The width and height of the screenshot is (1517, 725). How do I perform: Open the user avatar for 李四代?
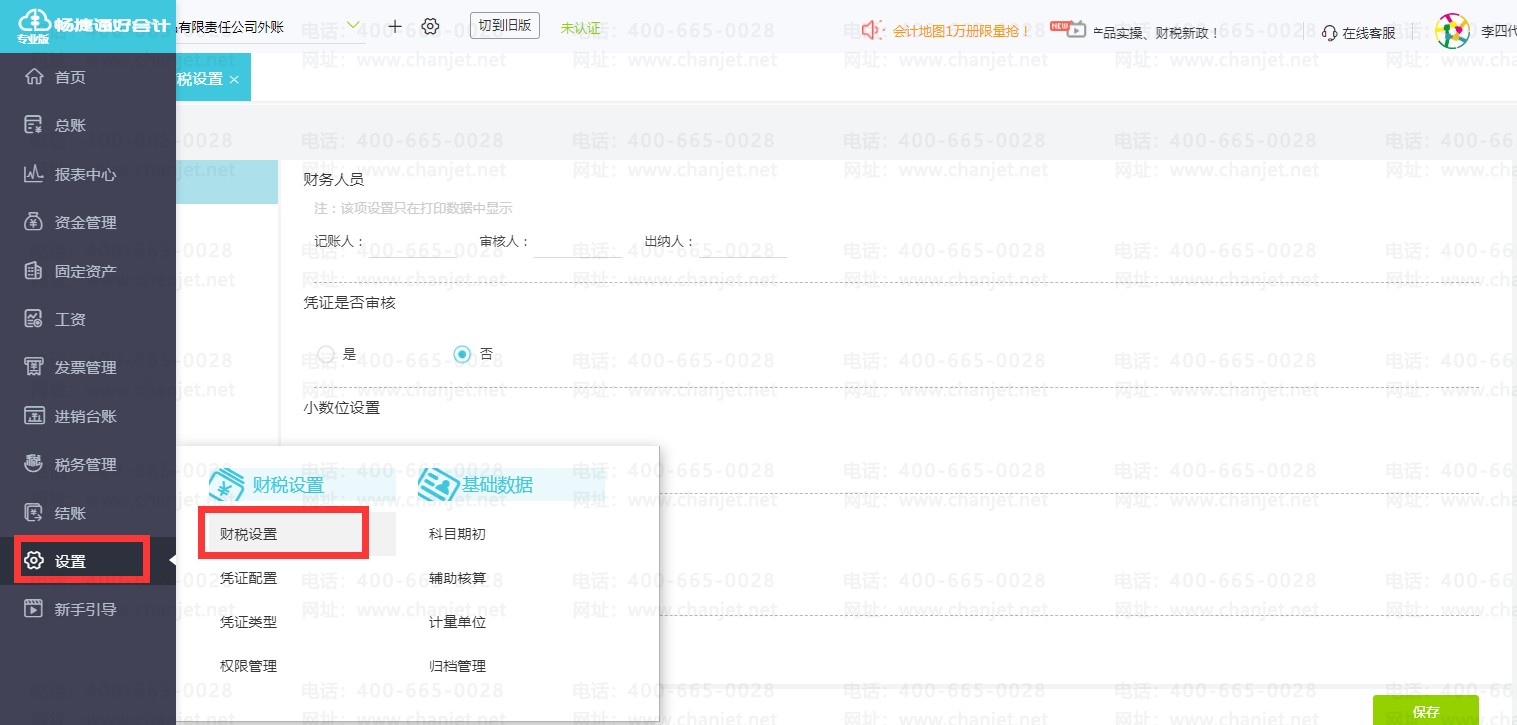[x=1452, y=31]
